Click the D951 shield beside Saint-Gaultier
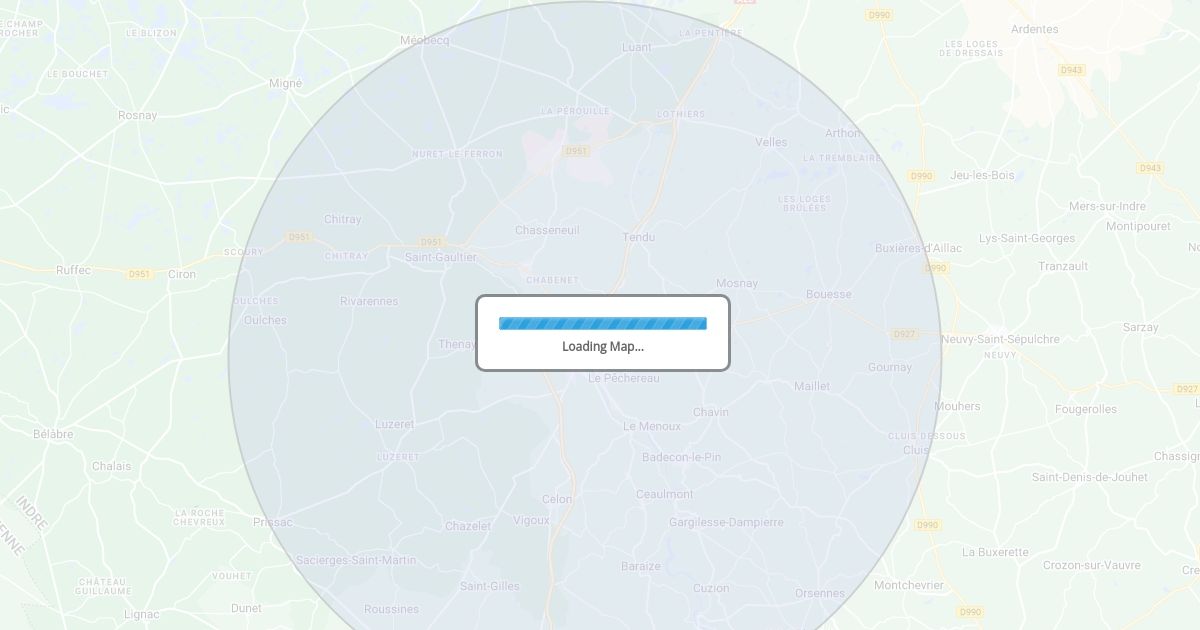The width and height of the screenshot is (1200, 630). [431, 242]
